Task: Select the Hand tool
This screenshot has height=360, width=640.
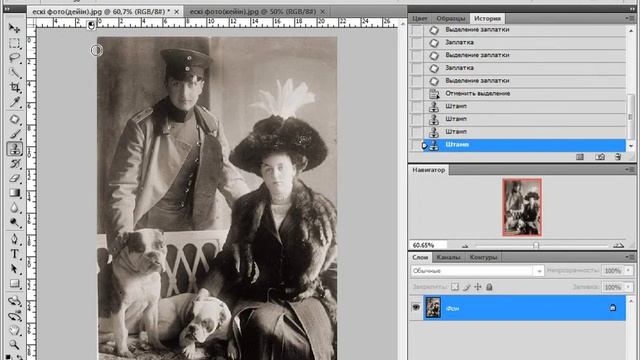Action: [14, 331]
